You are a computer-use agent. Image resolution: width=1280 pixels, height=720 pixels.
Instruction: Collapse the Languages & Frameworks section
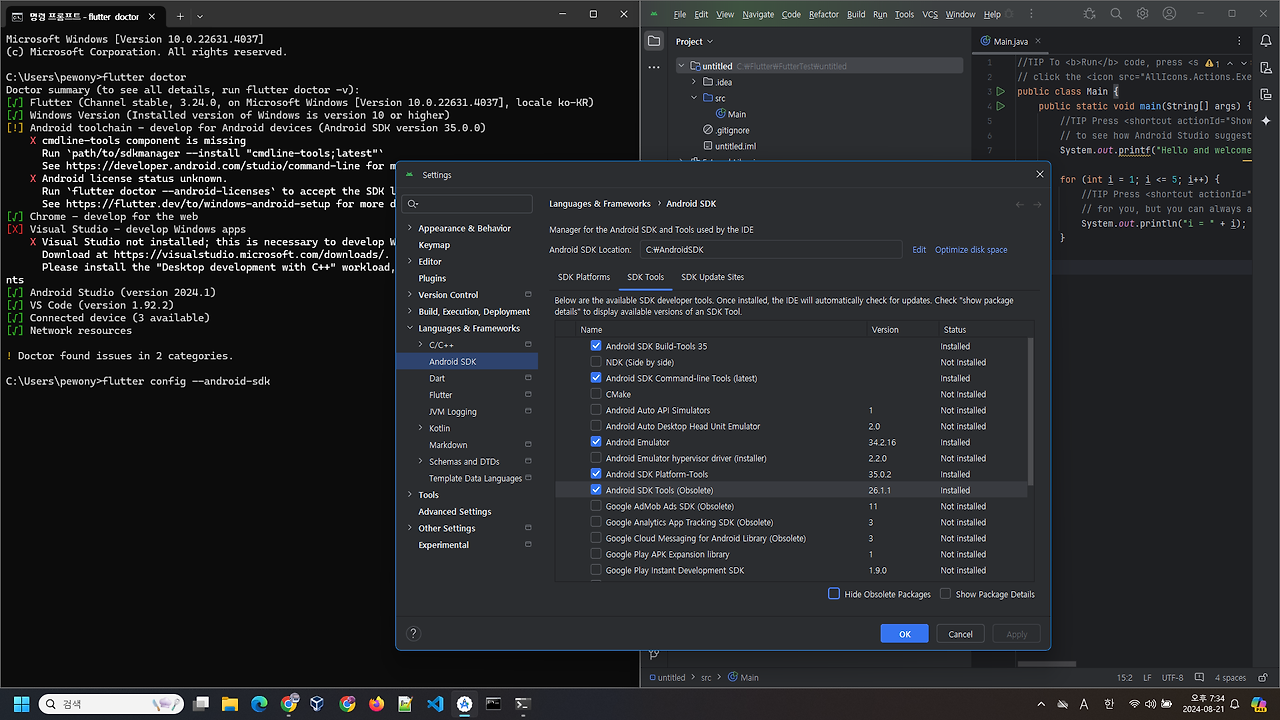pos(411,327)
